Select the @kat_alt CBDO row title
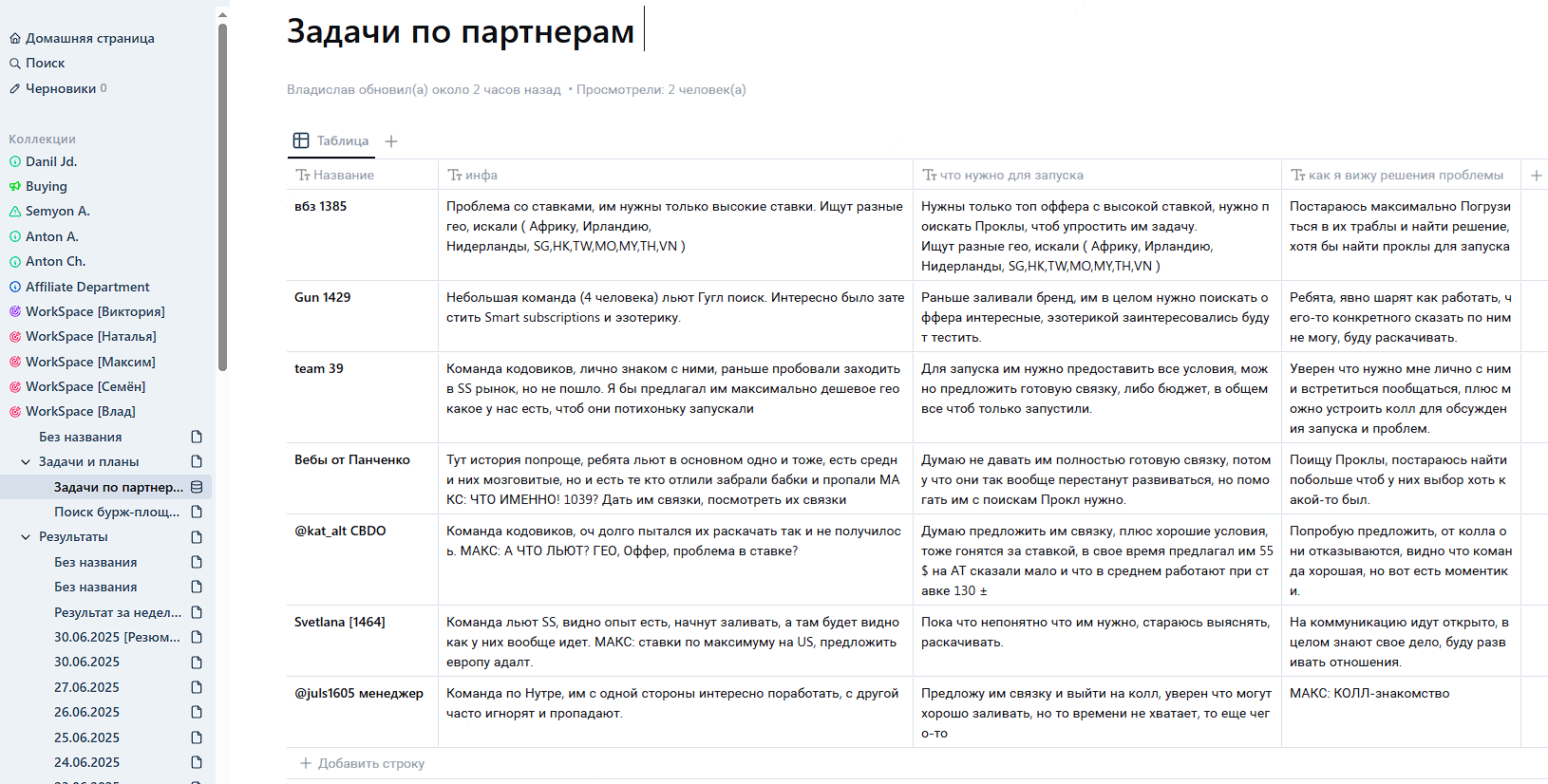Viewport: 1548px width, 784px height. coord(340,531)
